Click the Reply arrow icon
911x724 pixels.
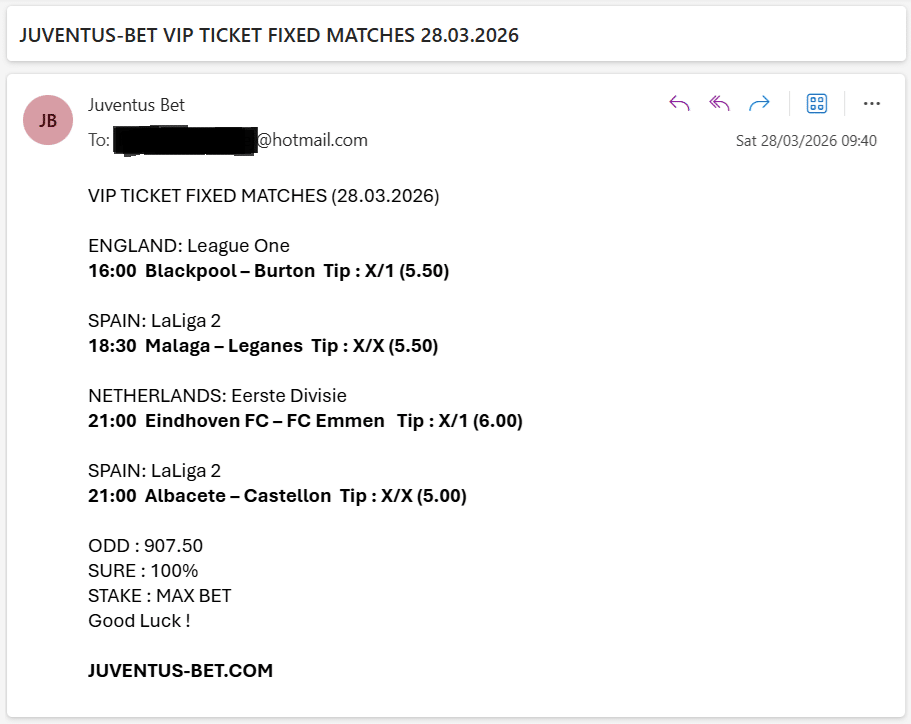click(x=679, y=103)
